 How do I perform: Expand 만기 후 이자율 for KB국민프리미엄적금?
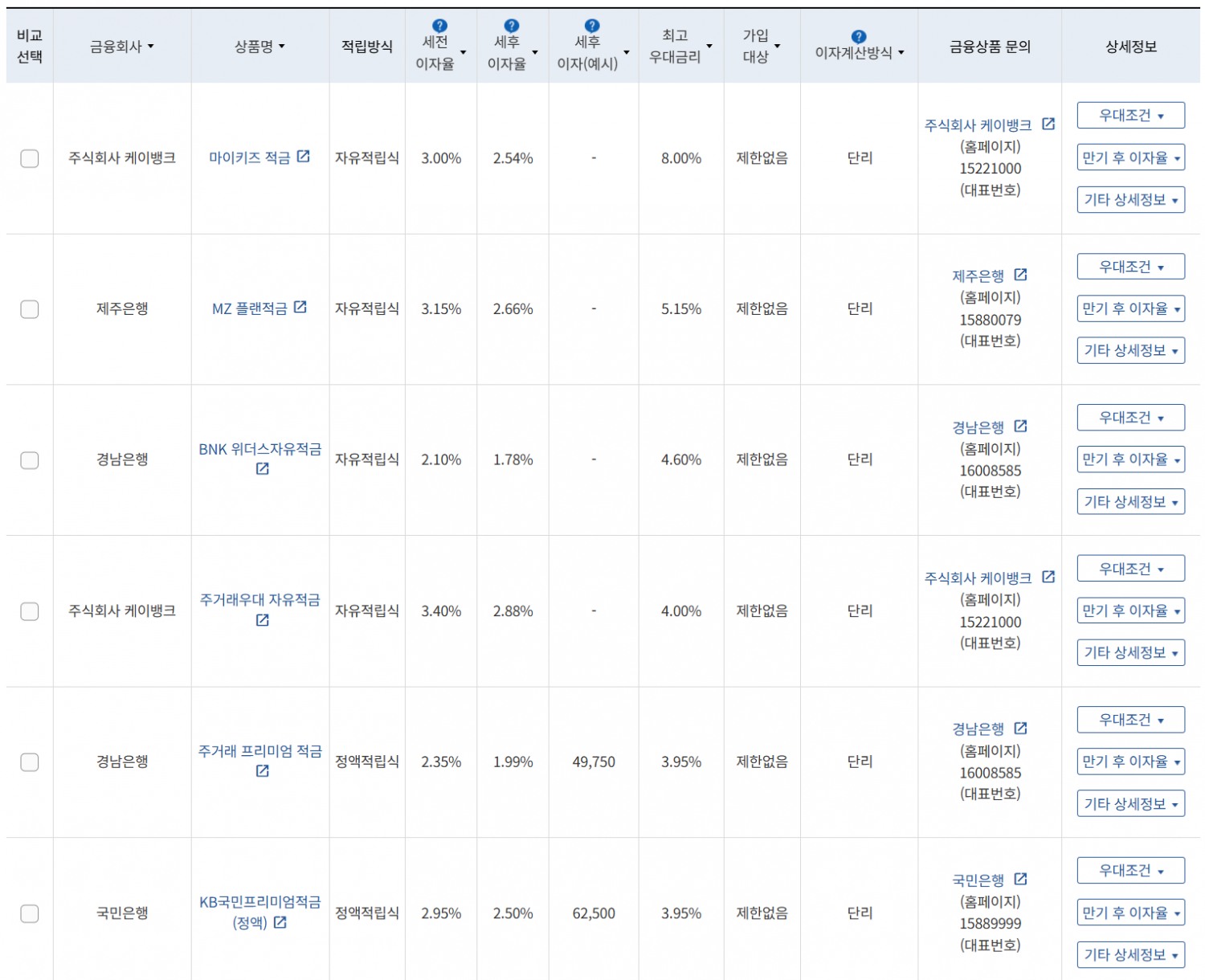(x=1131, y=913)
